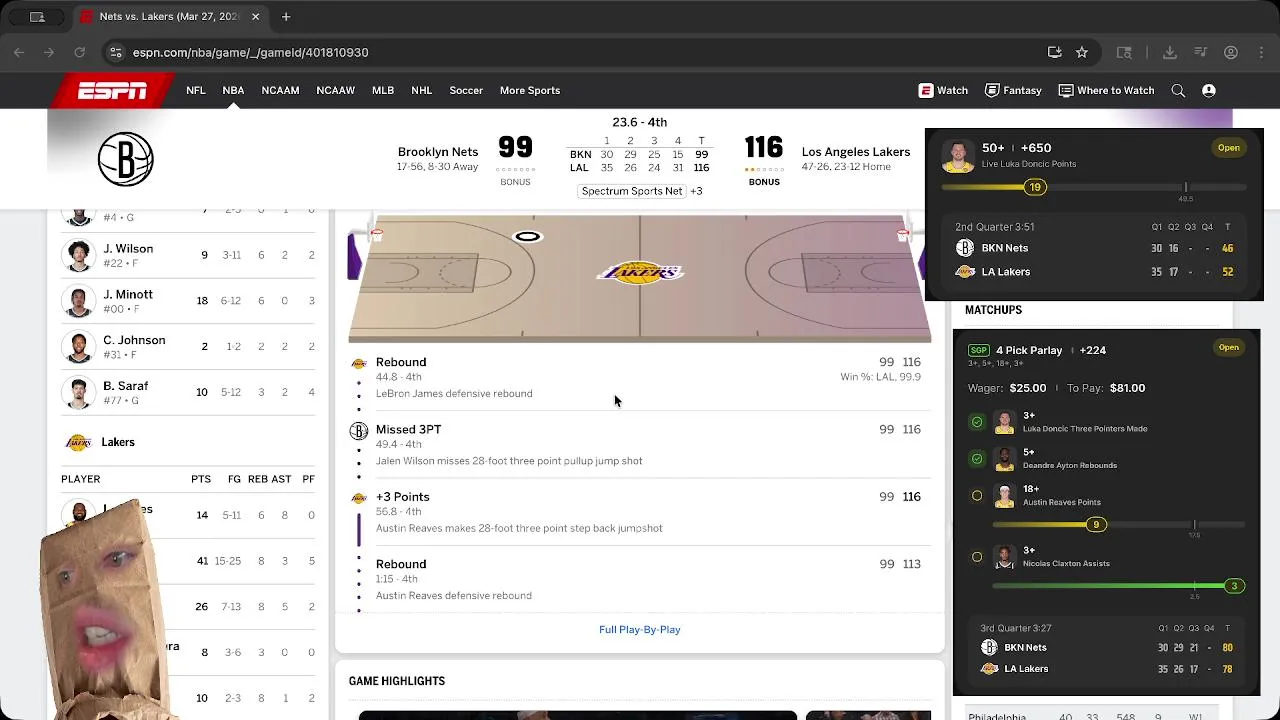The width and height of the screenshot is (1280, 720).
Task: View site information for espn.com
Action: (x=116, y=52)
